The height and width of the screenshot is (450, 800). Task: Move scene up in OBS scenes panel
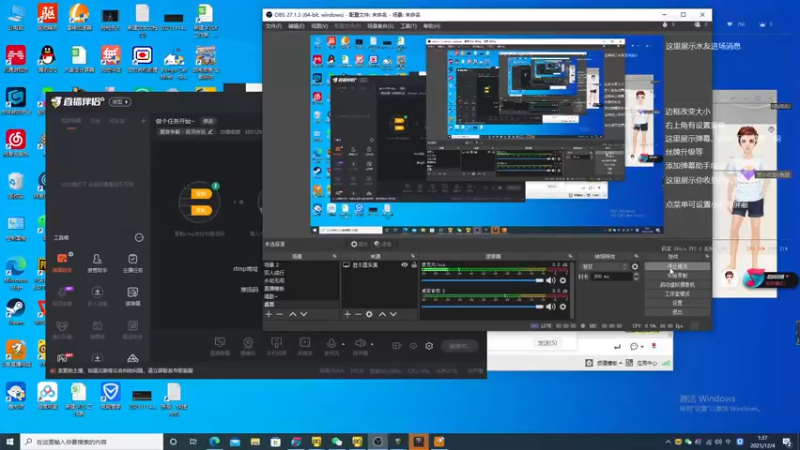293,314
